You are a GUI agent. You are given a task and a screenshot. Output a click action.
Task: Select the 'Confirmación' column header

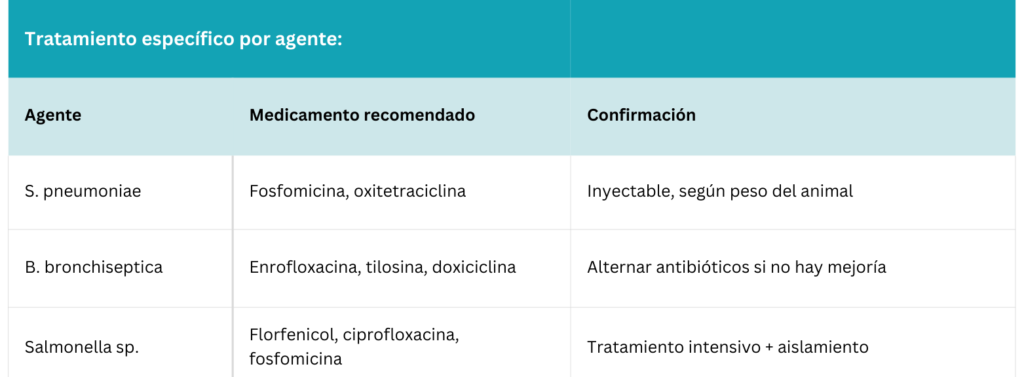coord(641,115)
